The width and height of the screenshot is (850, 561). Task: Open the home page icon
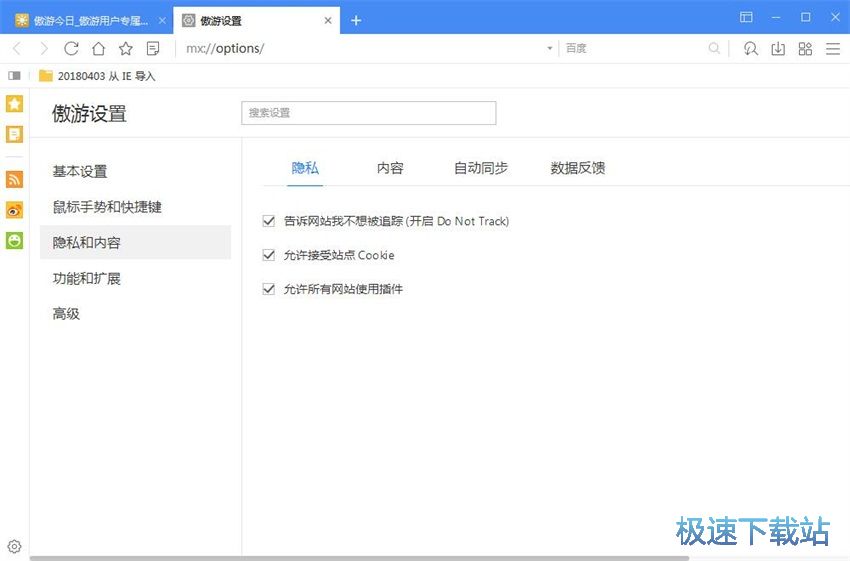point(99,49)
